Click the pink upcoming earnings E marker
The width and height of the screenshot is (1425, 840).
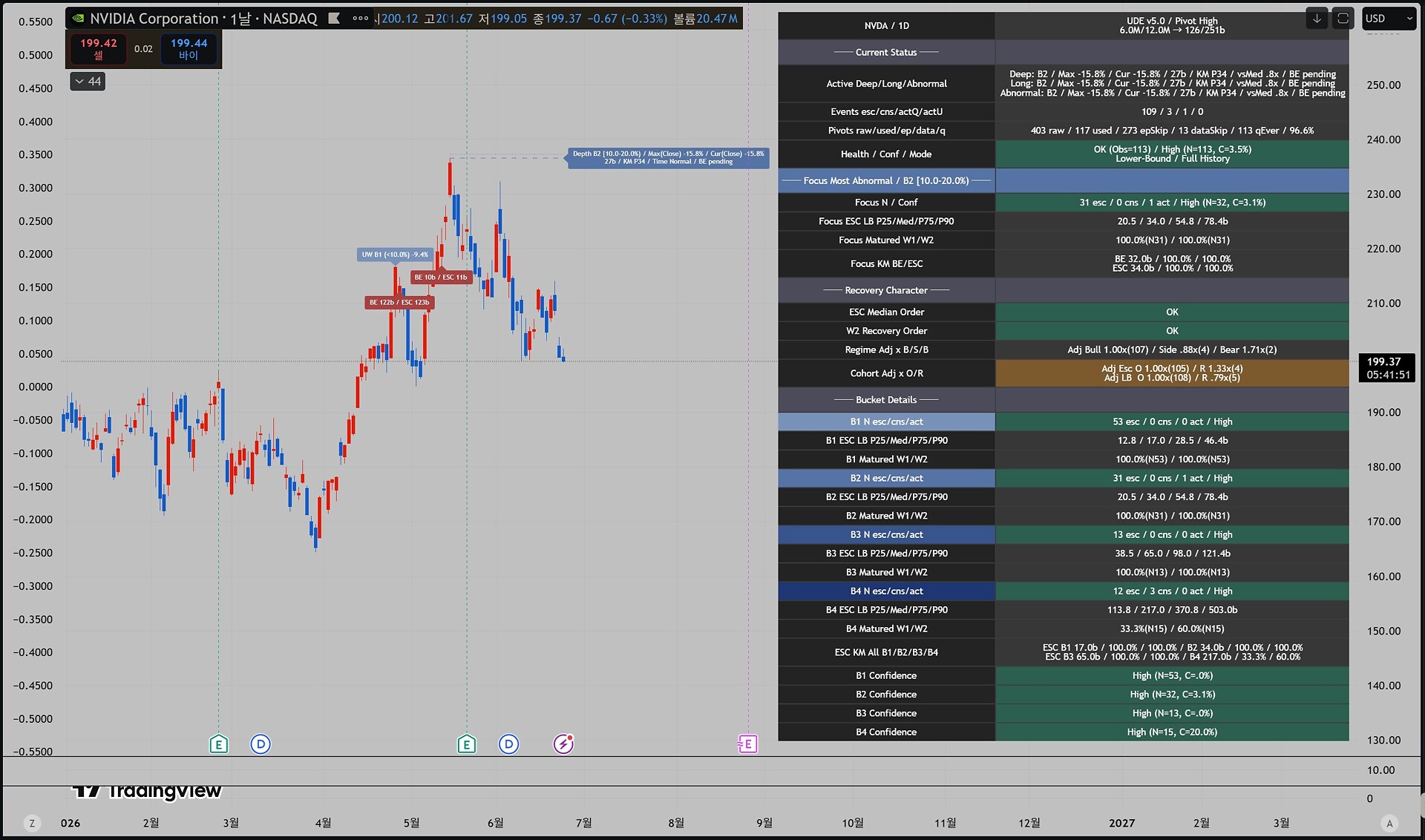tap(747, 744)
